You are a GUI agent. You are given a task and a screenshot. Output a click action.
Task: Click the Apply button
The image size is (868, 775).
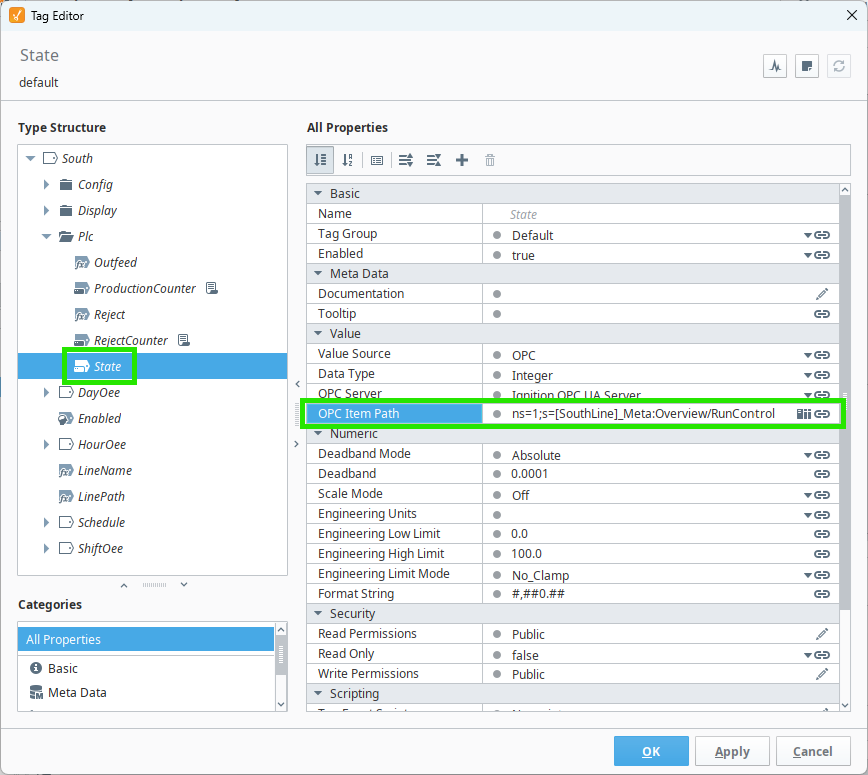point(732,751)
